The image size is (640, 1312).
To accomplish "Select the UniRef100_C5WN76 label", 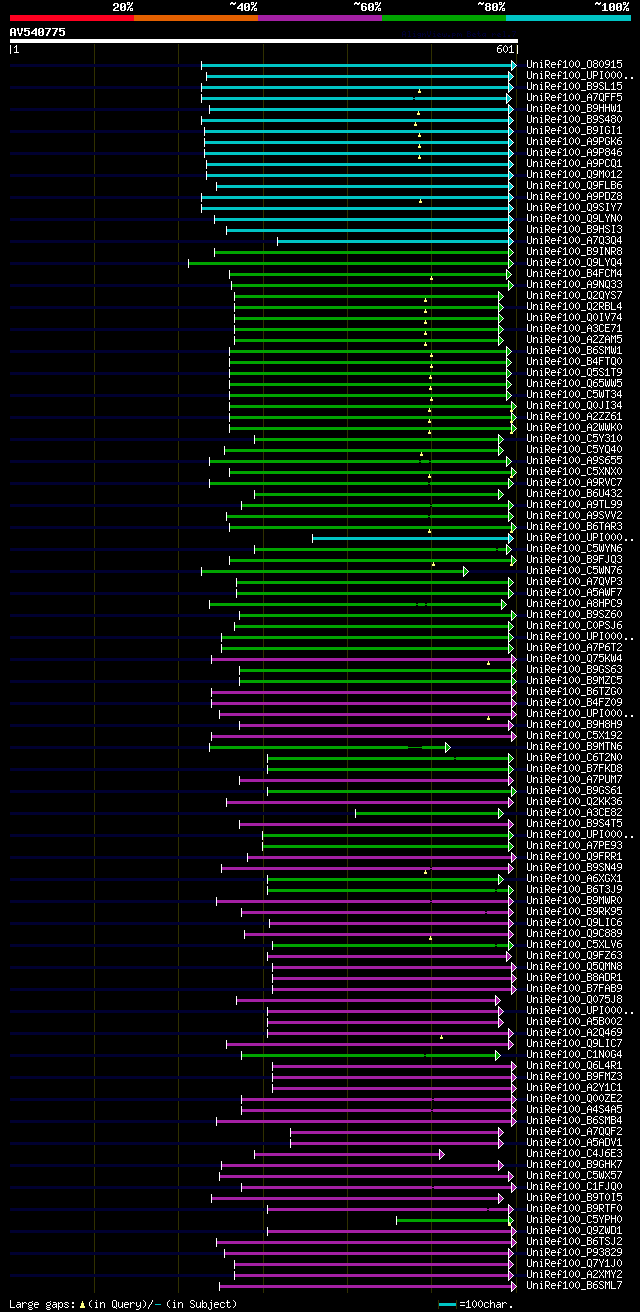I will tap(574, 570).
